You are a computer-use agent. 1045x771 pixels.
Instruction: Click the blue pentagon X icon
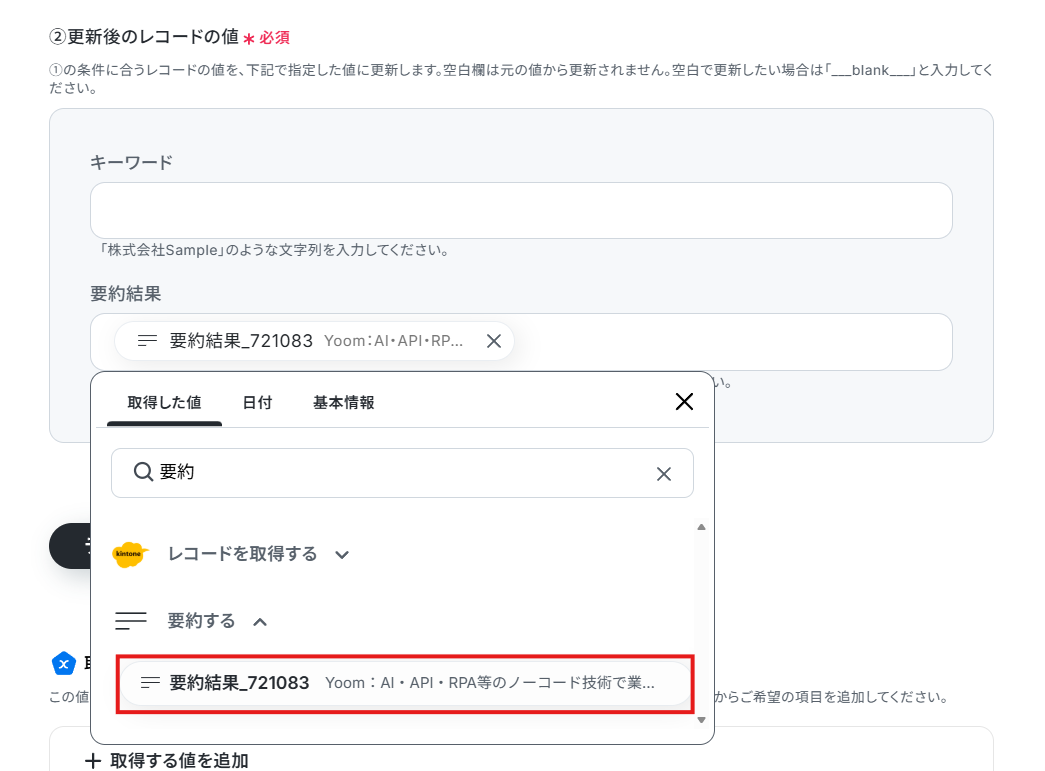64,664
